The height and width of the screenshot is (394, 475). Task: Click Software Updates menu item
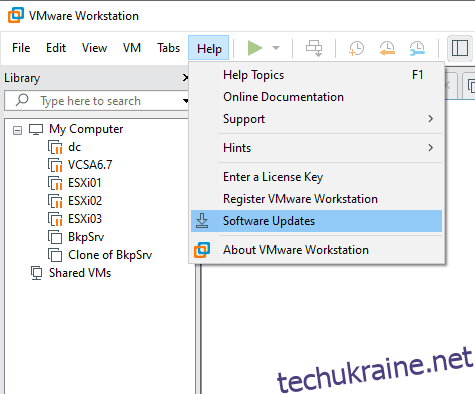(x=316, y=221)
